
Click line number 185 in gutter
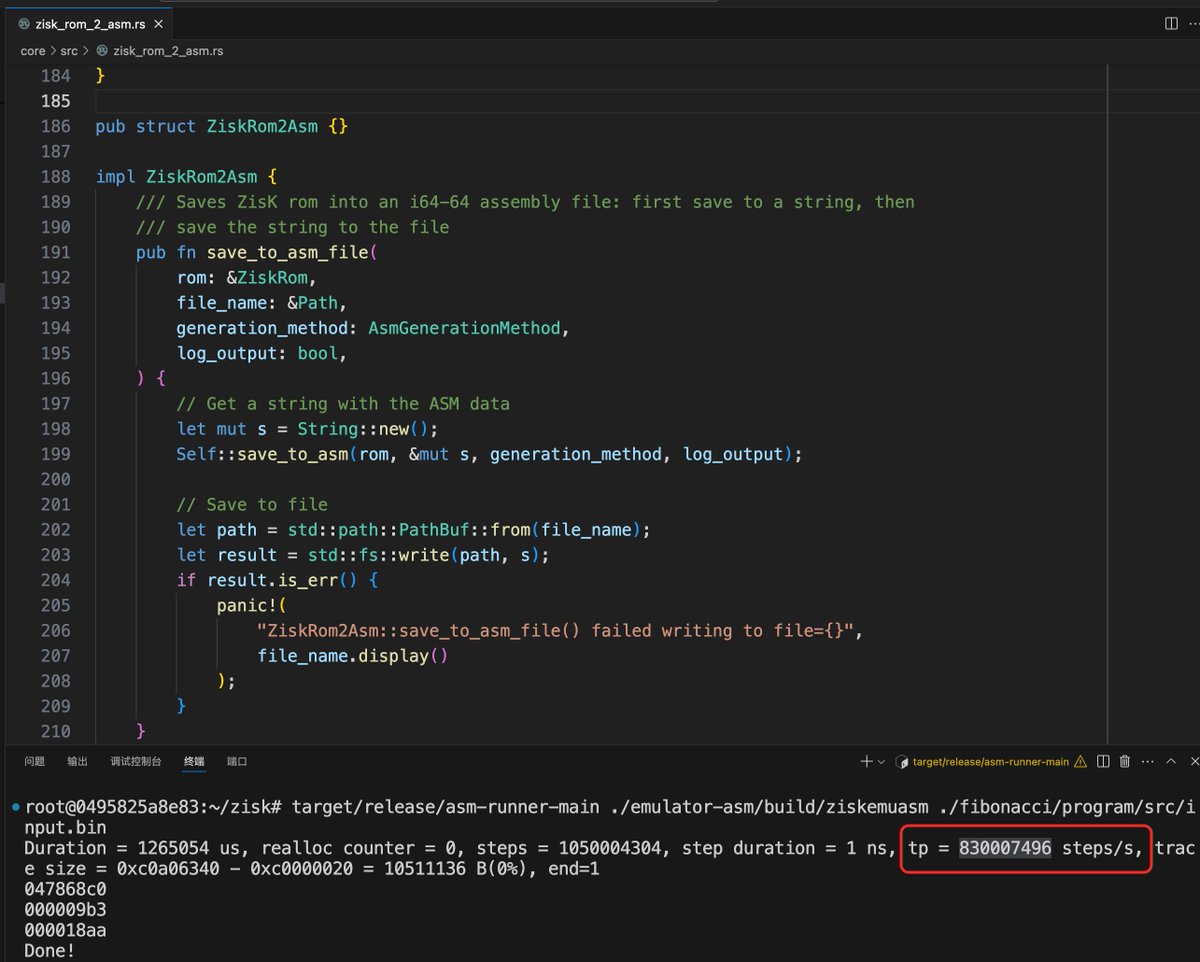(x=55, y=101)
